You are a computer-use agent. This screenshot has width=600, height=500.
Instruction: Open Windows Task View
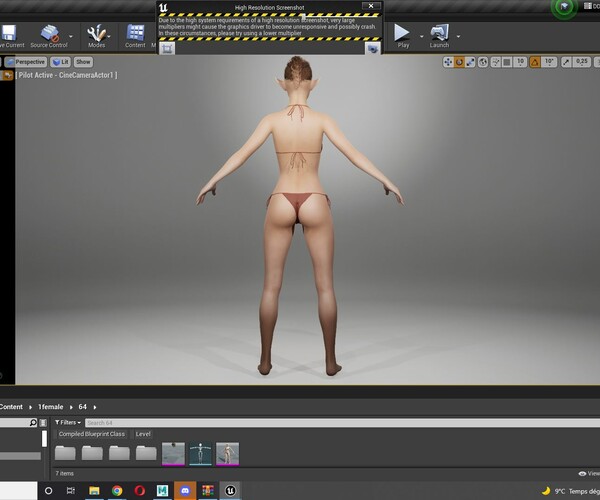pos(71,490)
